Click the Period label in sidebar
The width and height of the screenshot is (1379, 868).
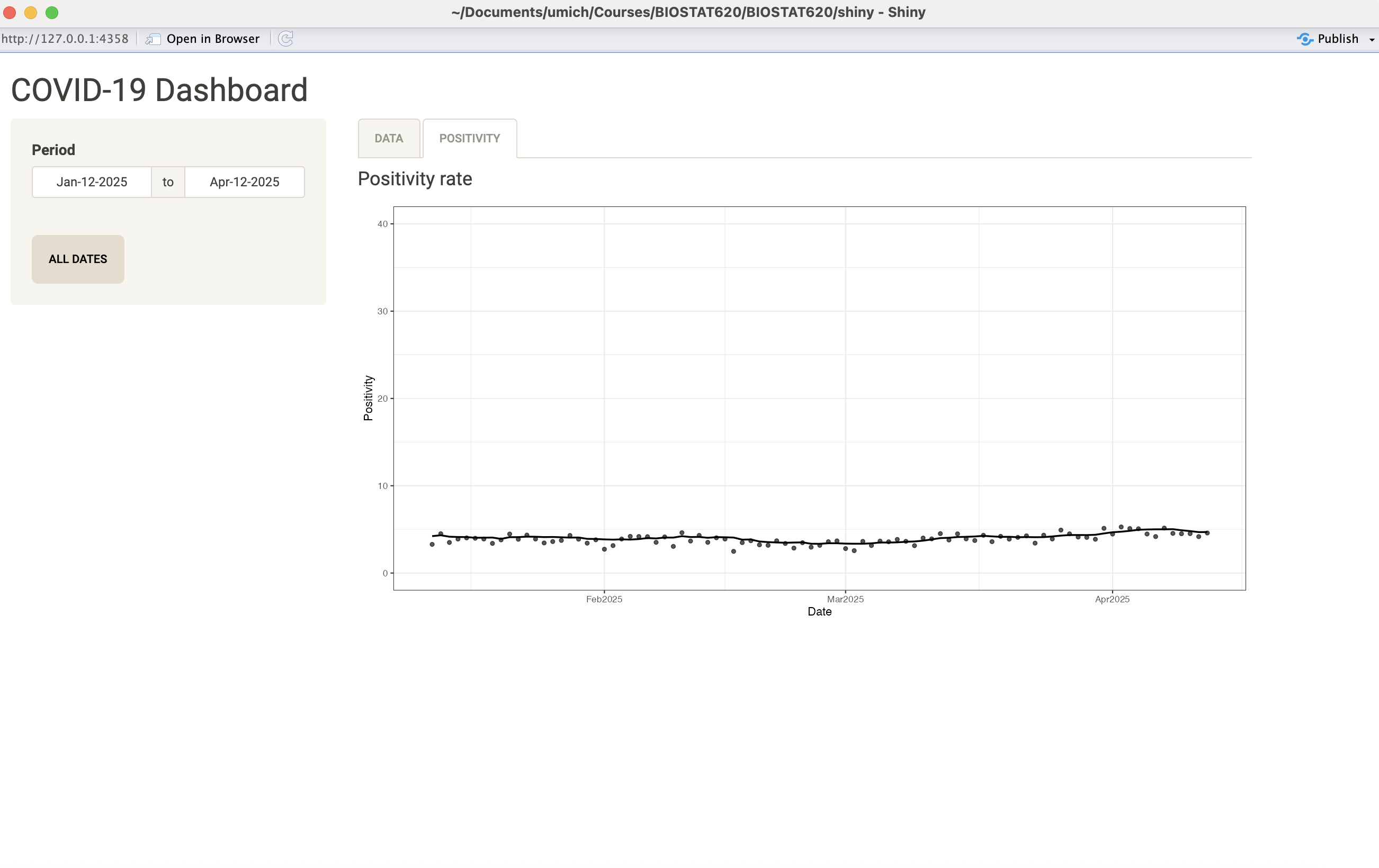(x=53, y=150)
